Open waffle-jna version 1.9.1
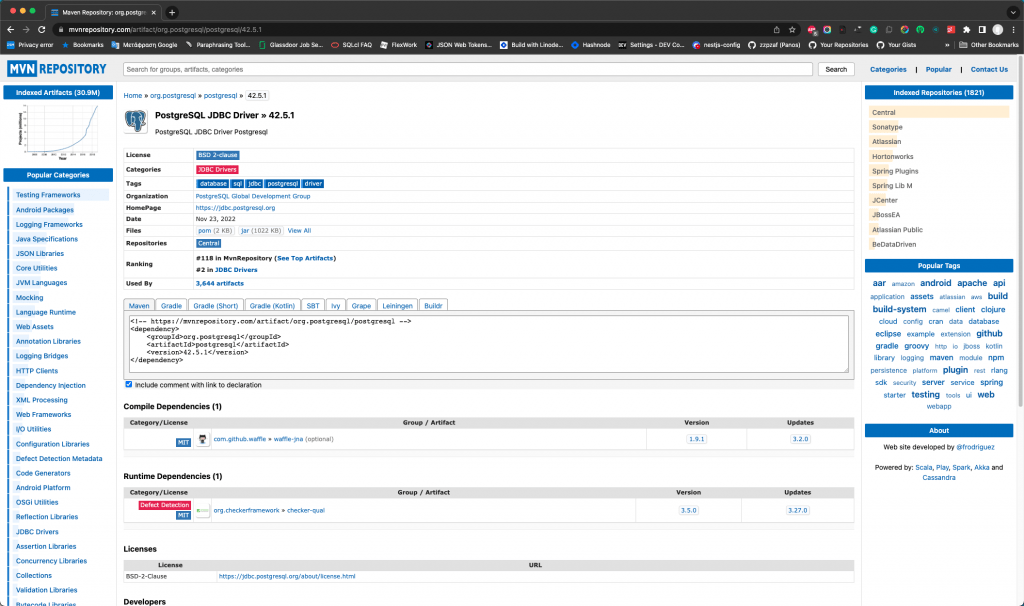1024x606 pixels. coord(696,439)
